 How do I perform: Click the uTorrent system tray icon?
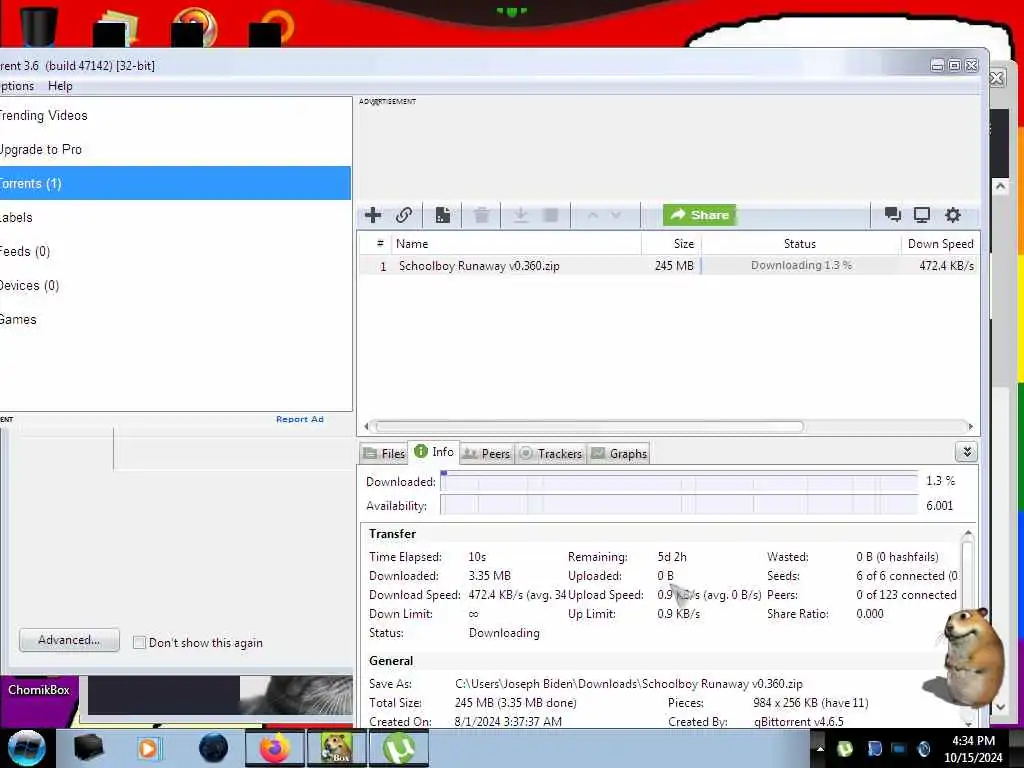tap(844, 748)
